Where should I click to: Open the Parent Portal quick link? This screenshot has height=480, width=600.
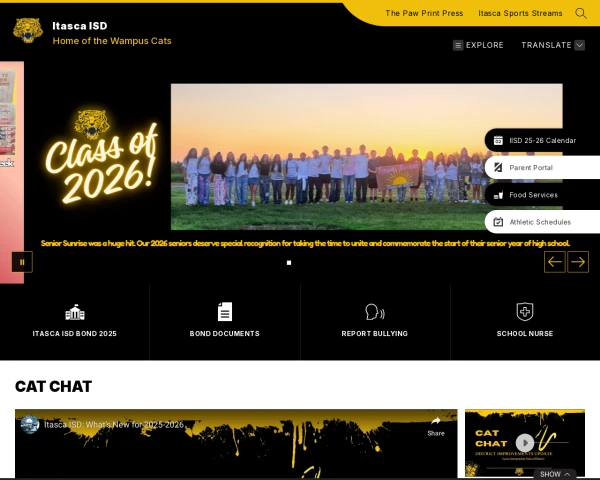(542, 168)
